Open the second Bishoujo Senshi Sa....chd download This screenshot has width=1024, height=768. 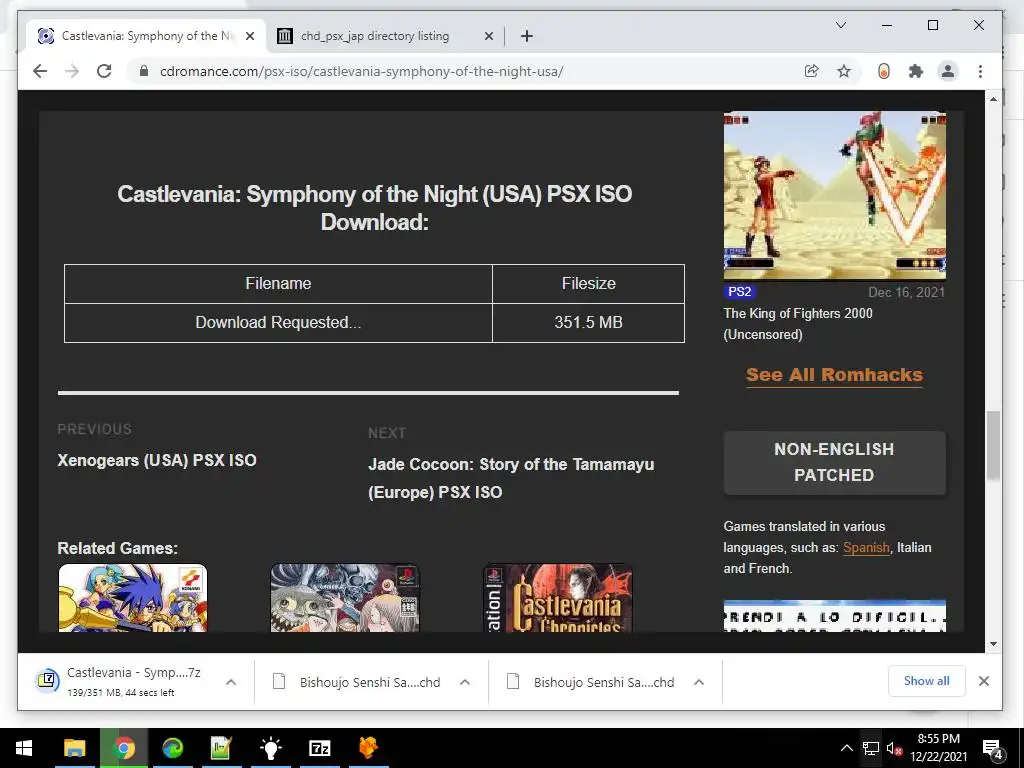pyautogui.click(x=591, y=682)
